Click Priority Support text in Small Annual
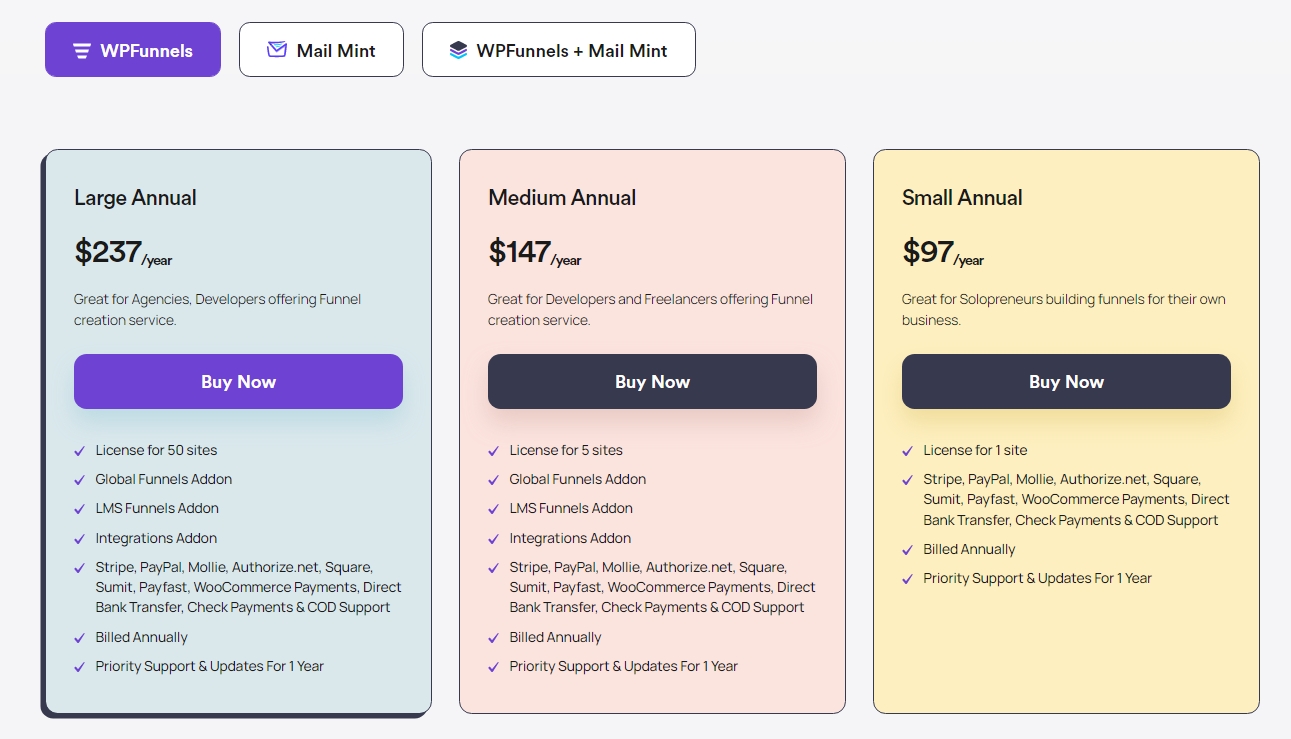 pos(1038,578)
